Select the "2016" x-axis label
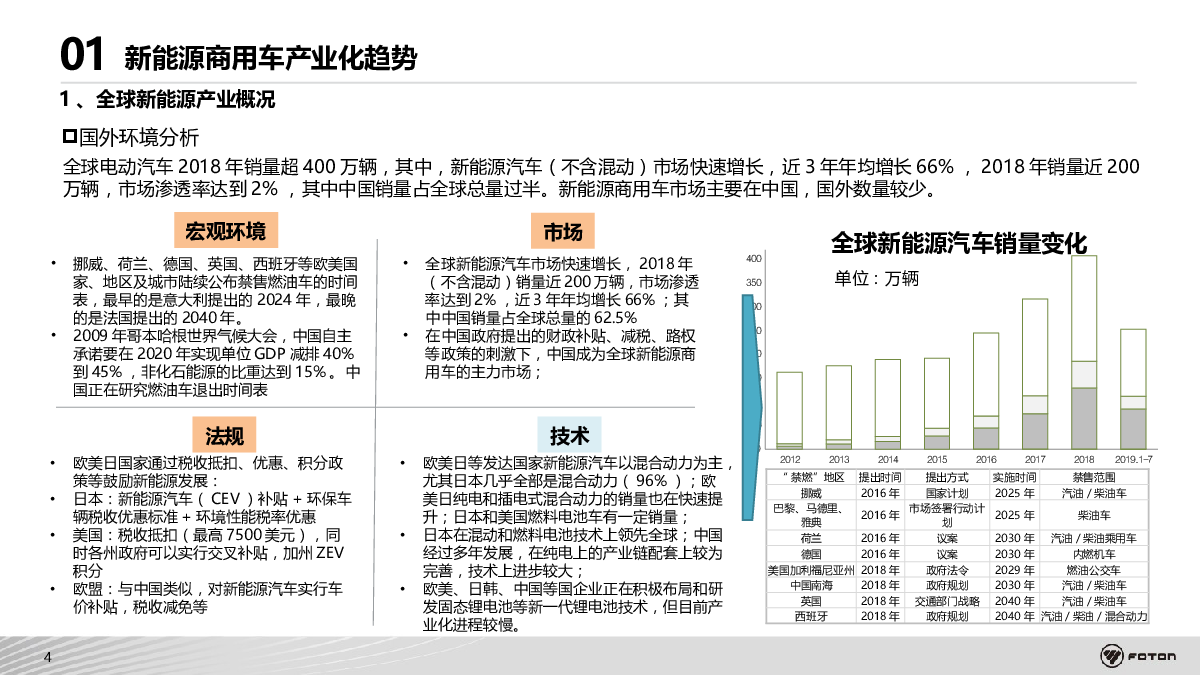This screenshot has width=1200, height=675. (x=986, y=458)
